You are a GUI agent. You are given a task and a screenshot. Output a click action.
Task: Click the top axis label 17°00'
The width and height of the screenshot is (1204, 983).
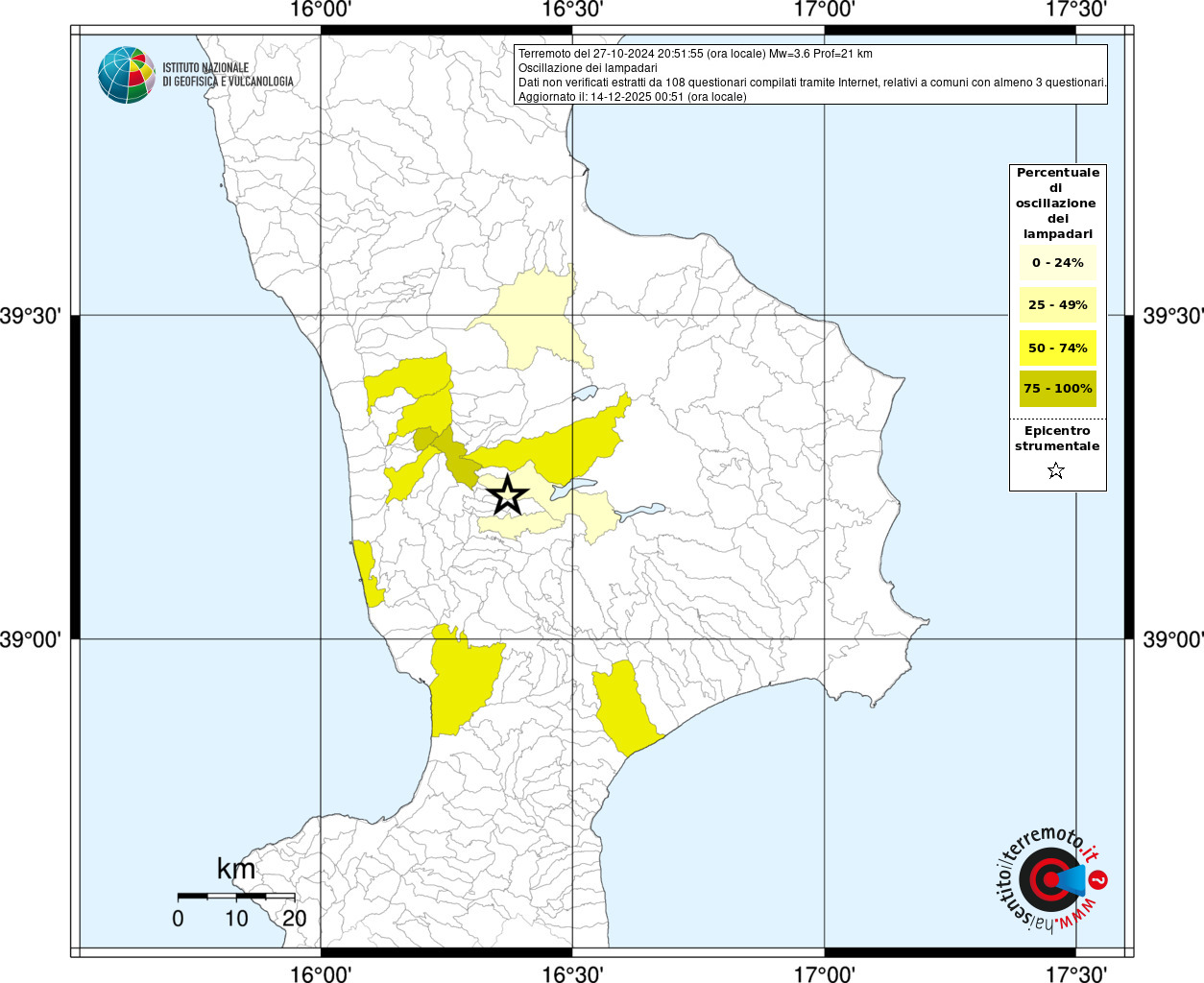pyautogui.click(x=825, y=11)
